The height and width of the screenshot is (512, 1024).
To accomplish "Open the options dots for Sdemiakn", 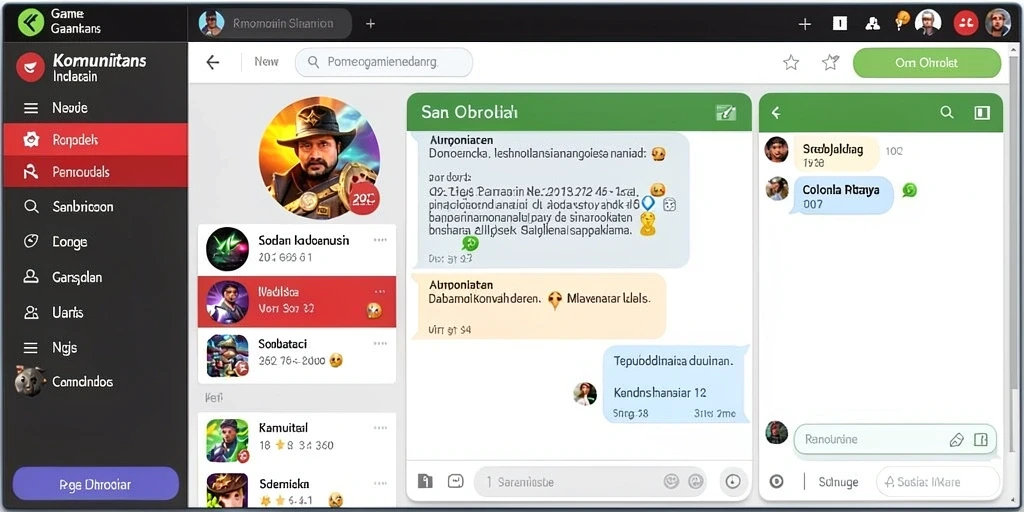I will pos(380,484).
